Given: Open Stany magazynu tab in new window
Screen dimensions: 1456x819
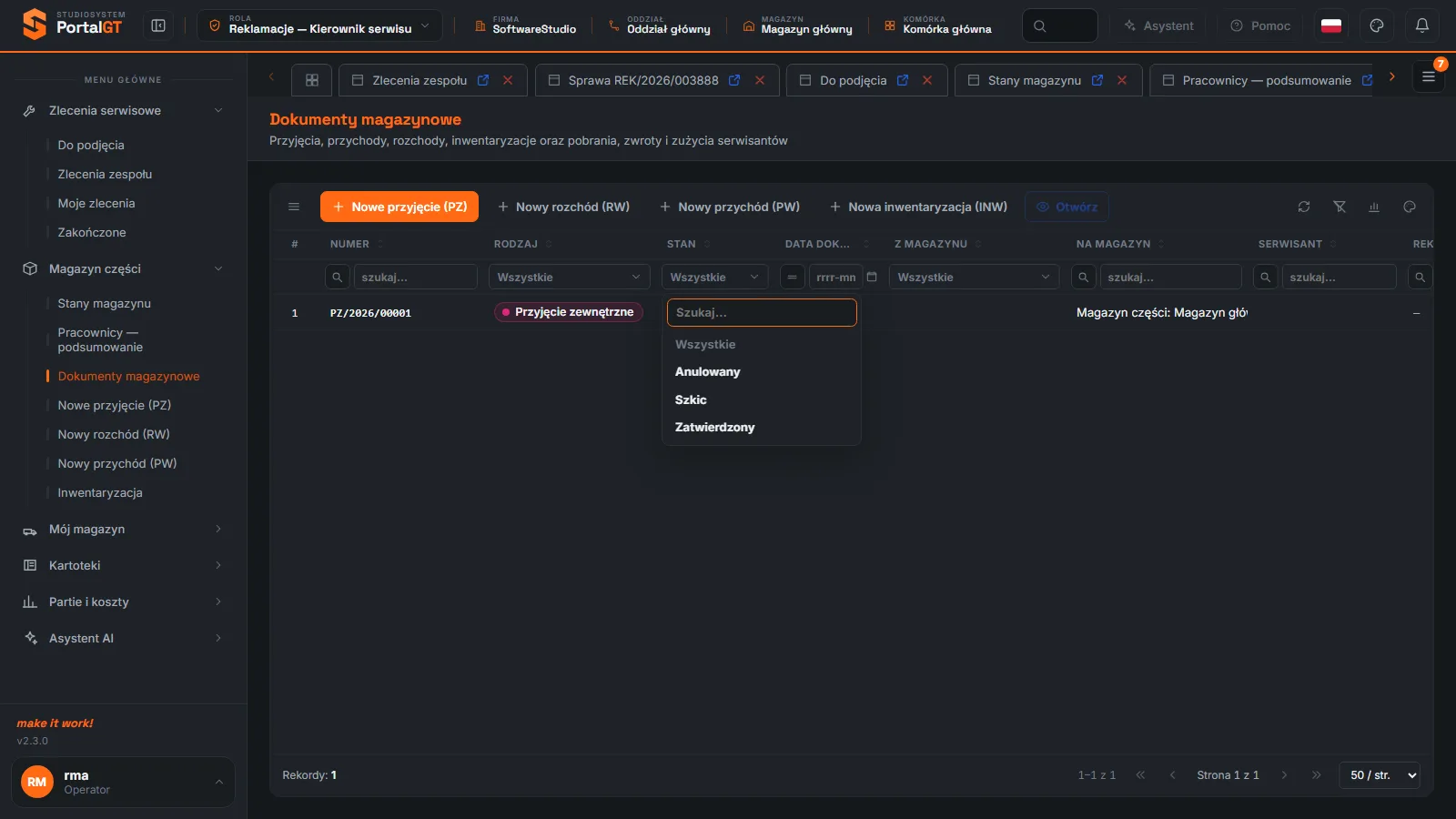Looking at the screenshot, I should pos(1097,80).
